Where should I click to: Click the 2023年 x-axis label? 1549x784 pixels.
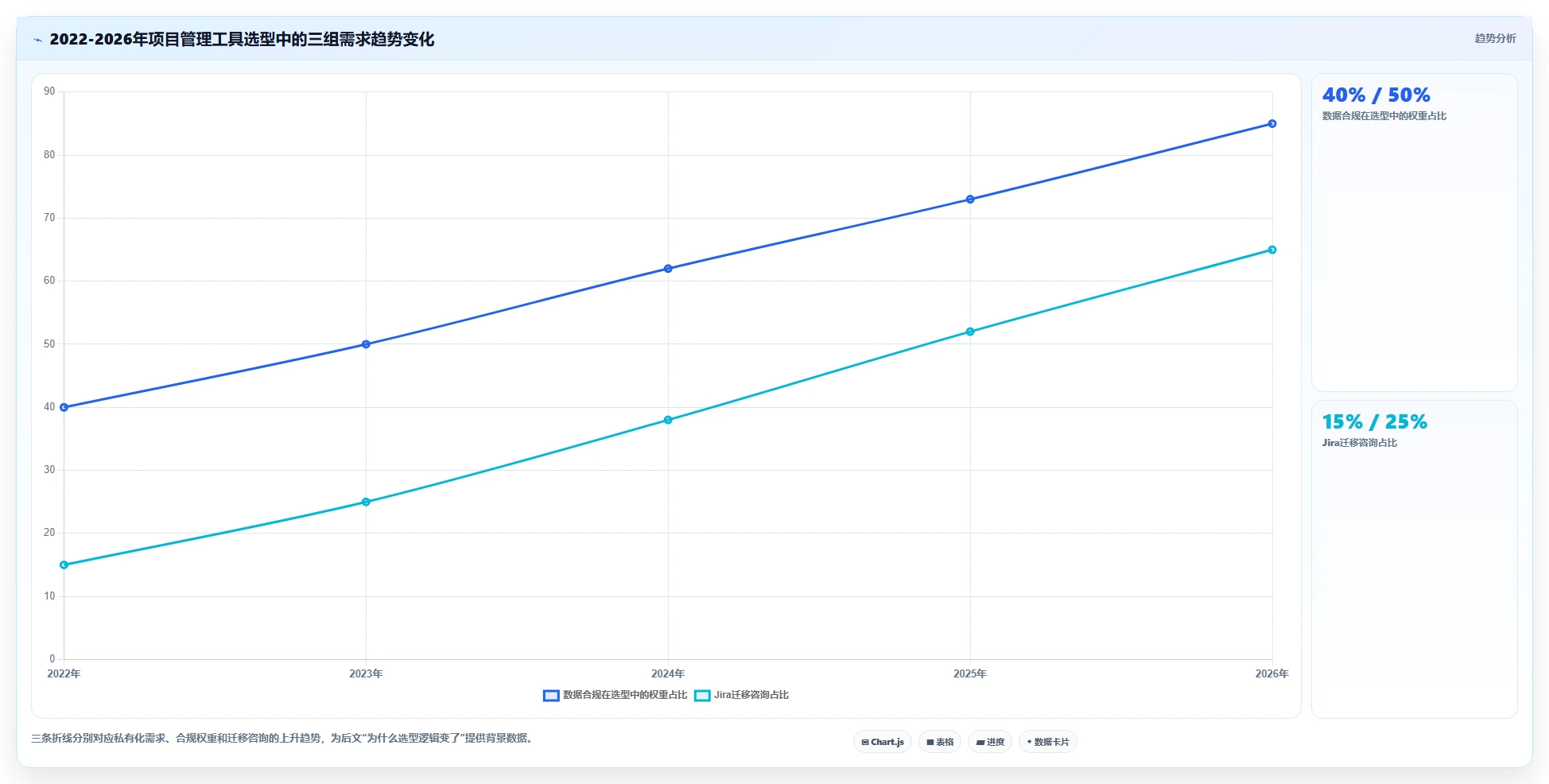(x=366, y=673)
